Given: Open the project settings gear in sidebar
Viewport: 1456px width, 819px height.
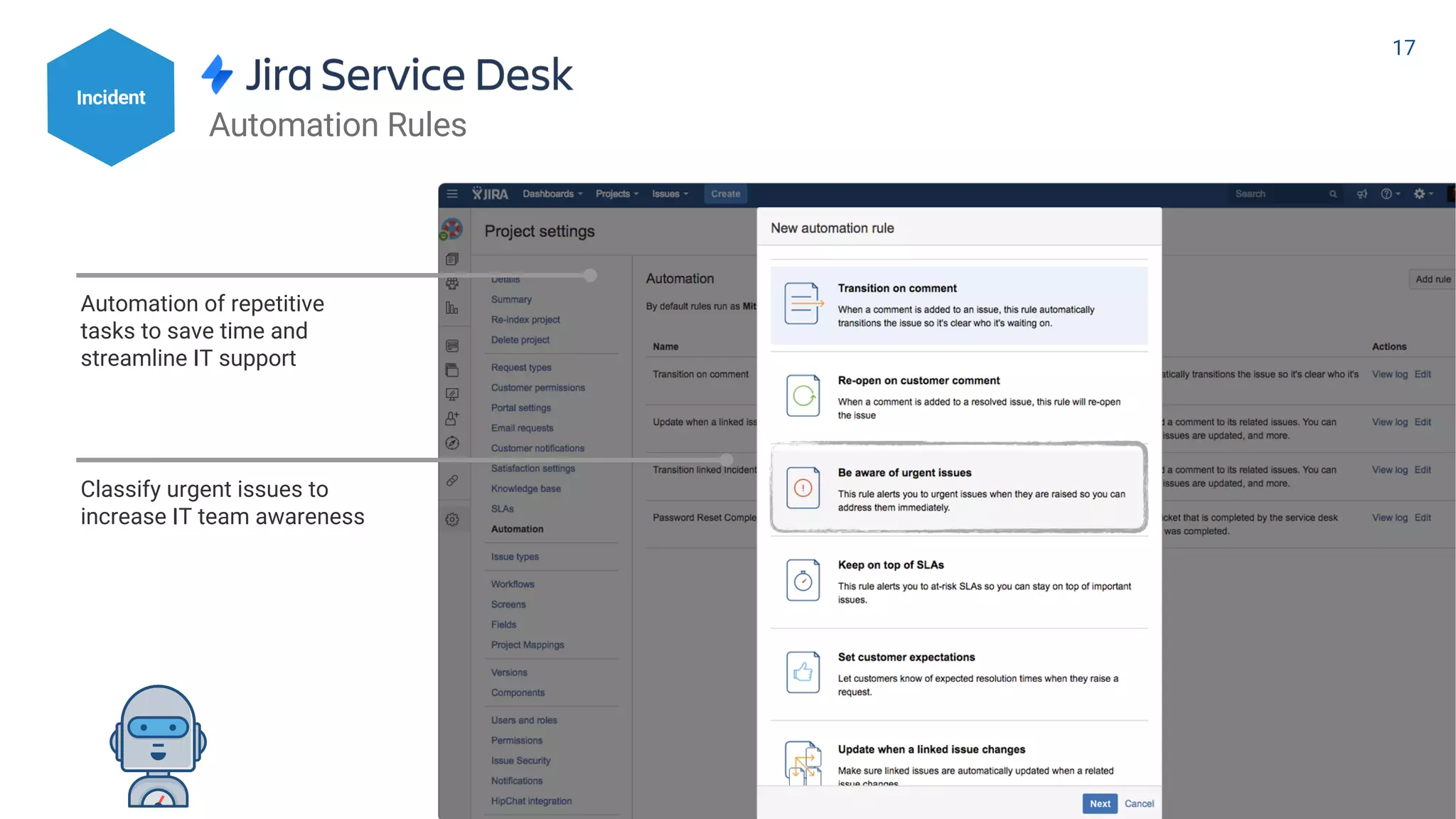Looking at the screenshot, I should tap(452, 520).
